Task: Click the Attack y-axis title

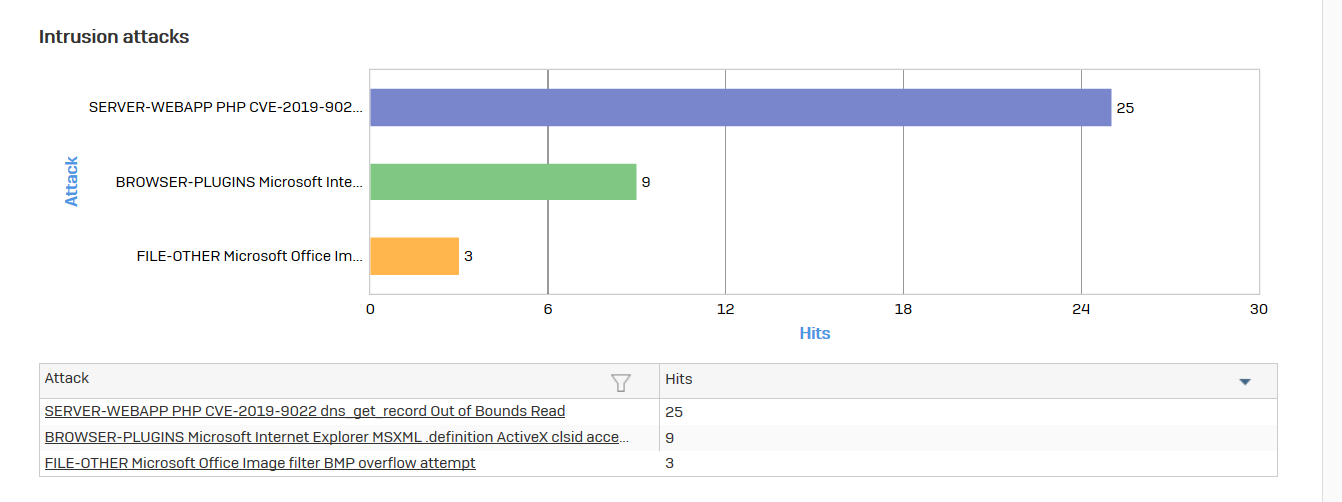Action: [72, 181]
